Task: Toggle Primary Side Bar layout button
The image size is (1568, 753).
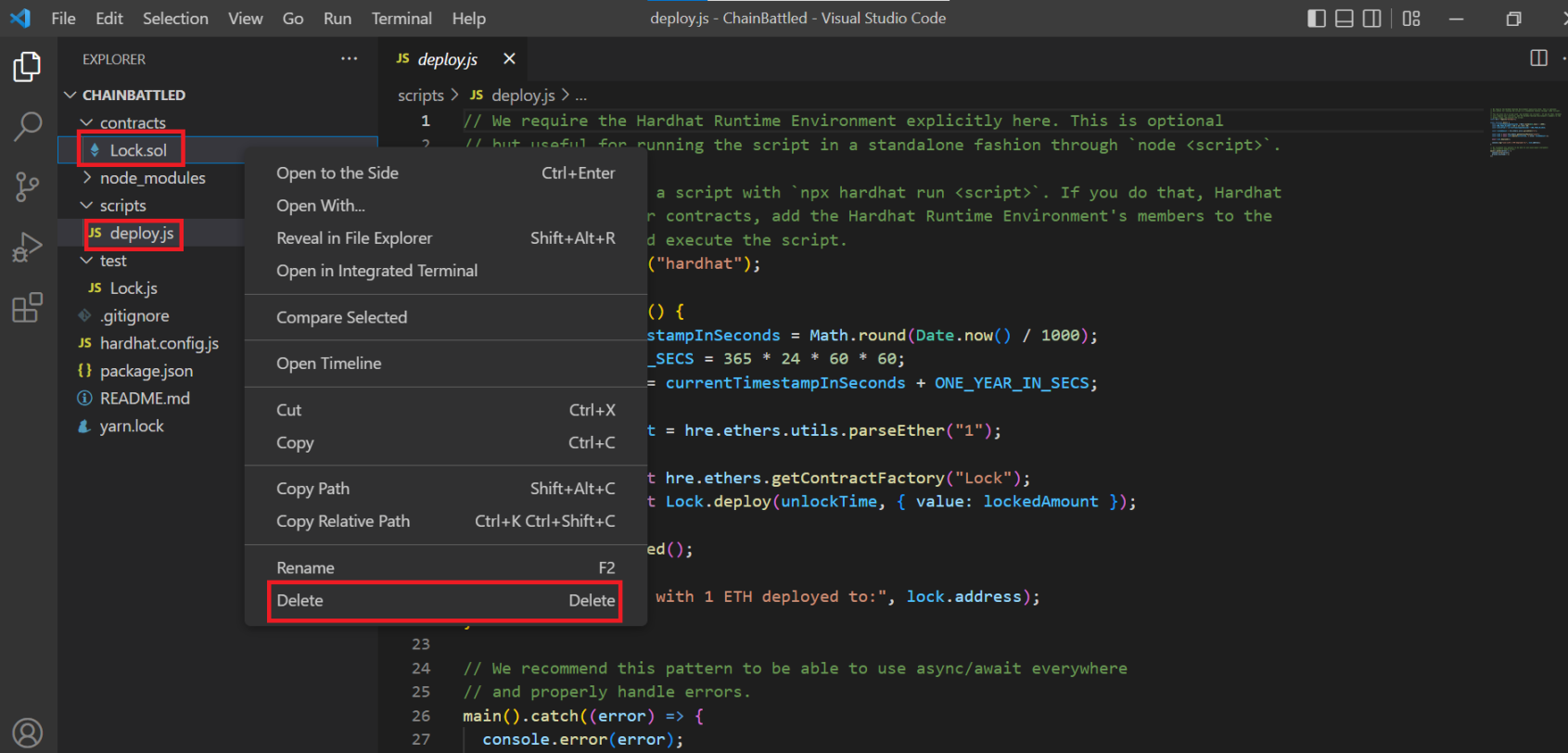Action: coord(1316,19)
